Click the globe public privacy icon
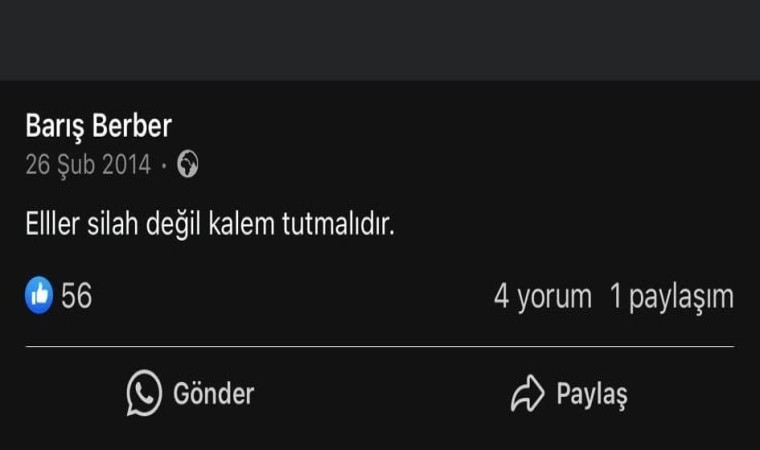The width and height of the screenshot is (760, 450). 188,164
